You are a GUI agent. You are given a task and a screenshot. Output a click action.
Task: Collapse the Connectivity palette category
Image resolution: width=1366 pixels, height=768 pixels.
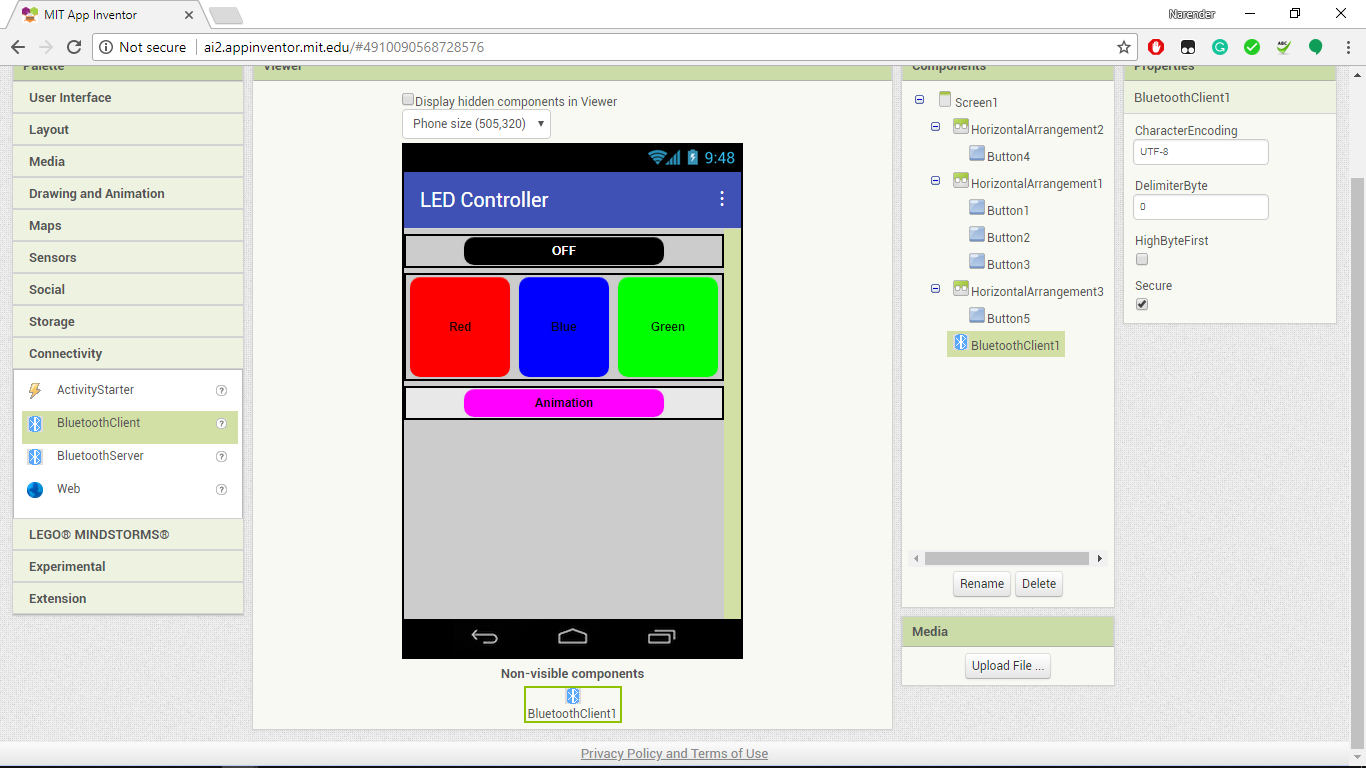pos(128,354)
